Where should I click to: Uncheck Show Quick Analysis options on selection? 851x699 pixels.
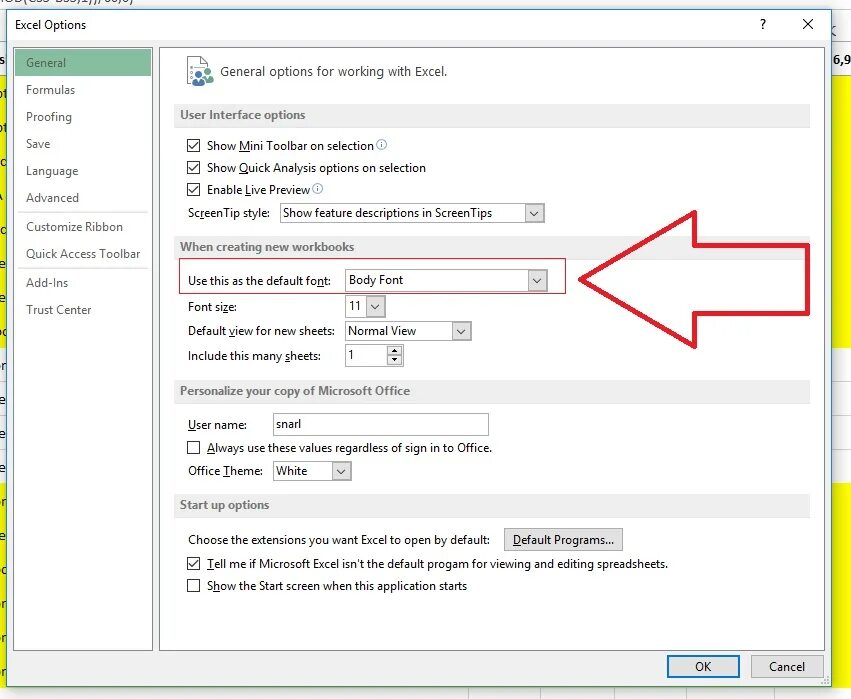pyautogui.click(x=193, y=167)
